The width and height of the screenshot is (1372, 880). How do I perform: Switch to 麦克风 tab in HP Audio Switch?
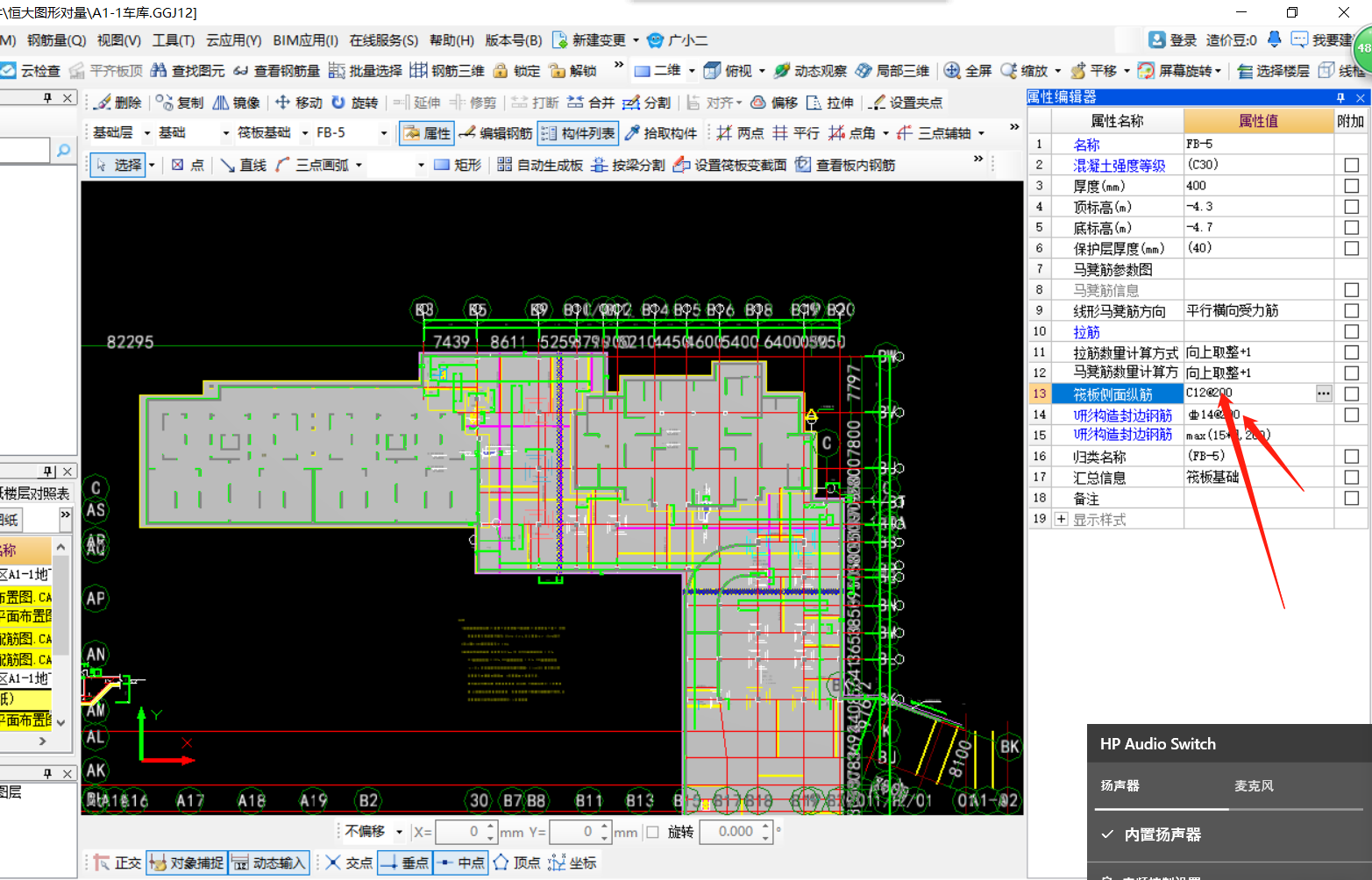coord(1254,786)
